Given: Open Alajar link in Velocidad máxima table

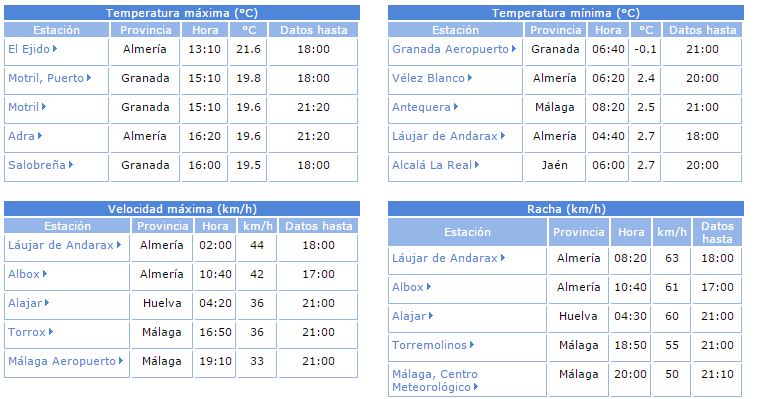Looking at the screenshot, I should coord(25,303).
